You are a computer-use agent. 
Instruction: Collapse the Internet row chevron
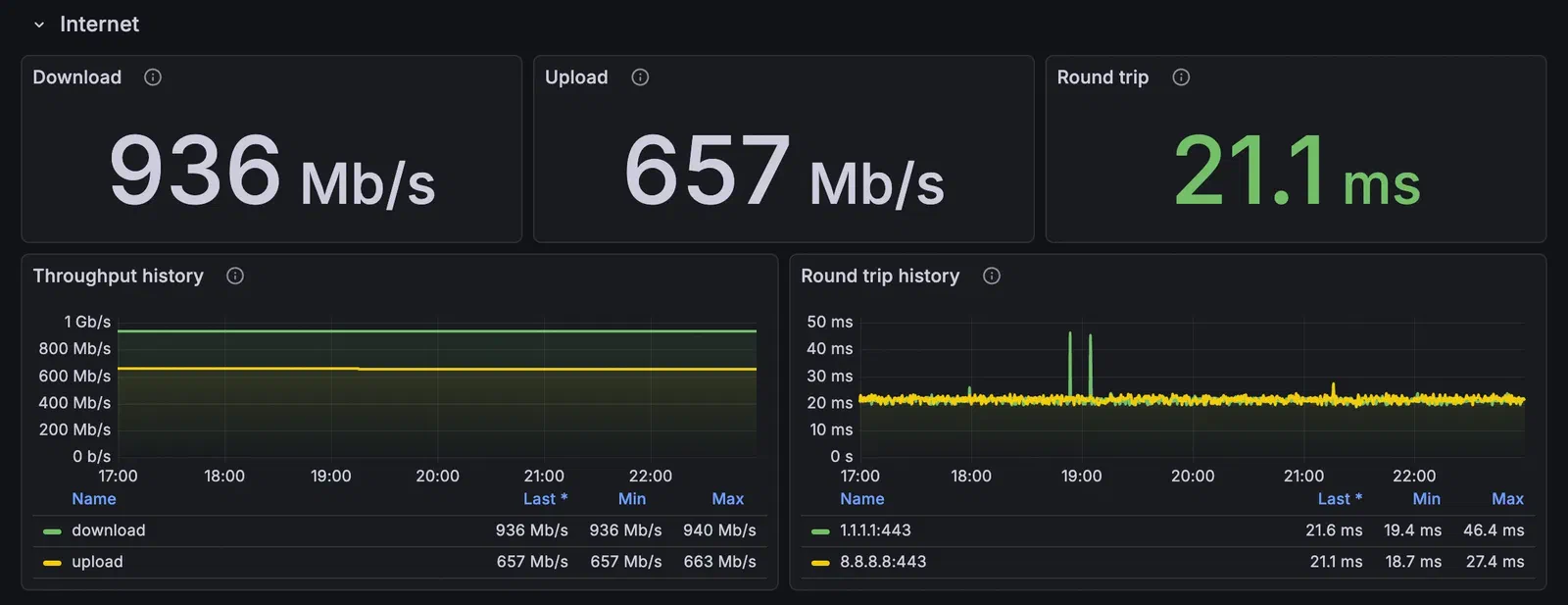(39, 25)
